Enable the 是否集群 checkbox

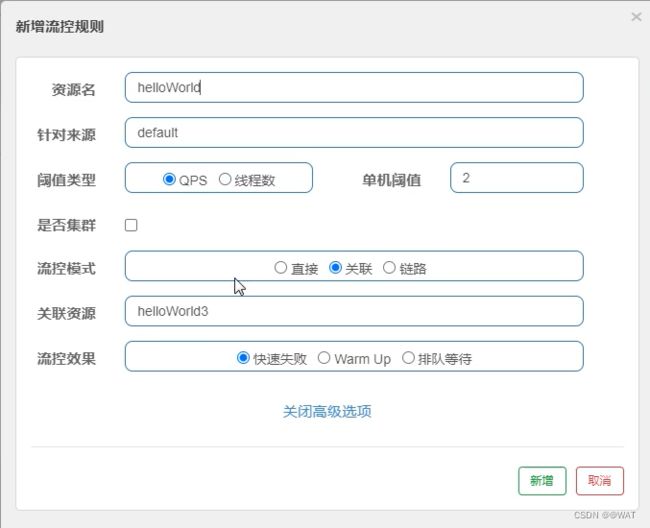tap(131, 225)
